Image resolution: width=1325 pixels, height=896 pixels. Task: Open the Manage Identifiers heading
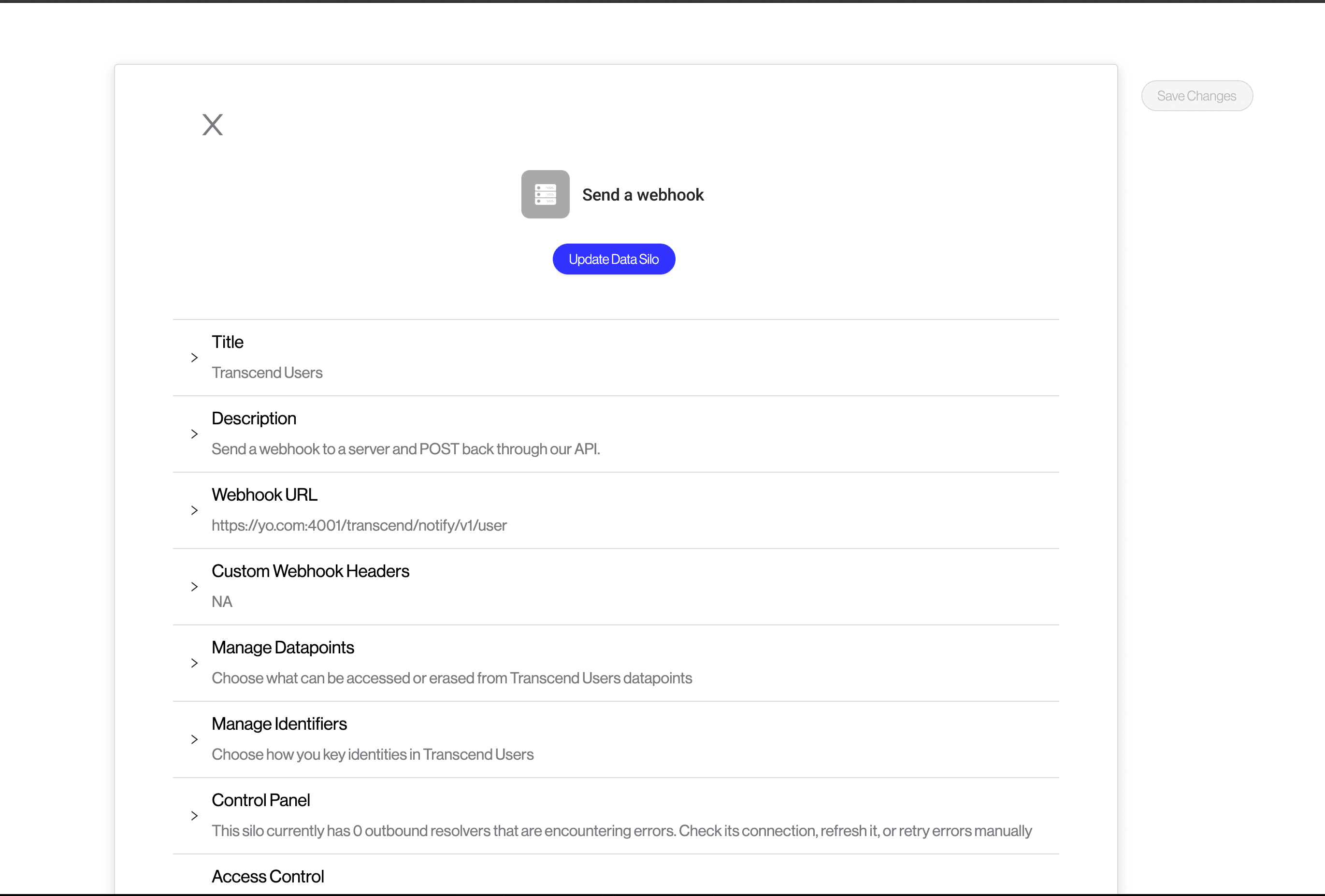(279, 724)
